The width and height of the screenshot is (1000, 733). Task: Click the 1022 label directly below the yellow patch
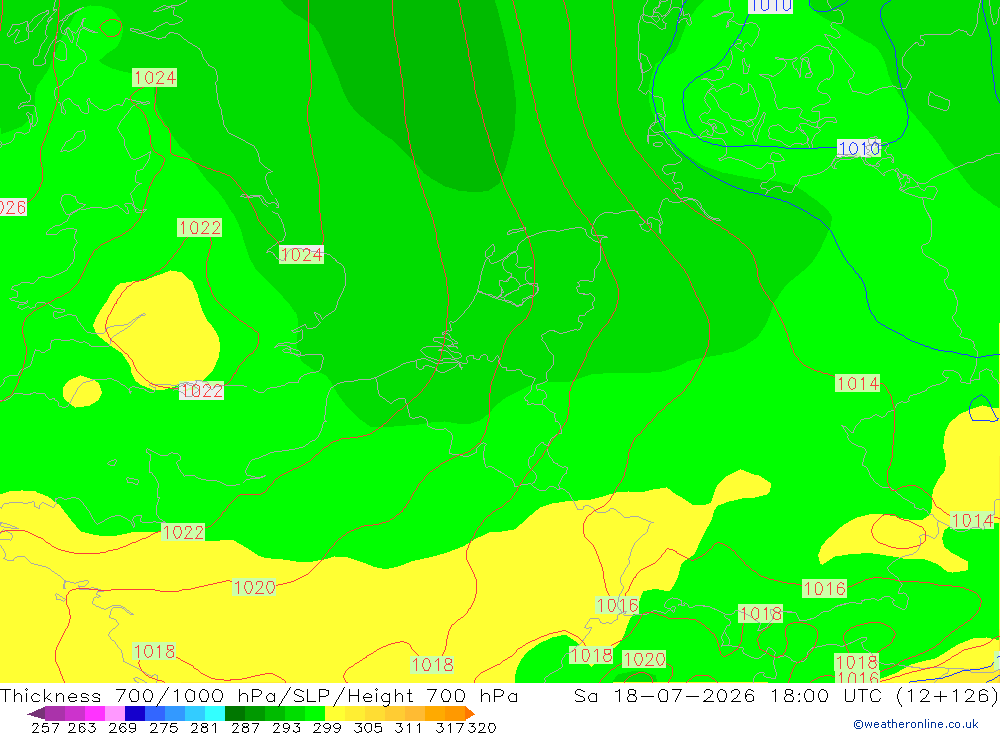tap(202, 390)
